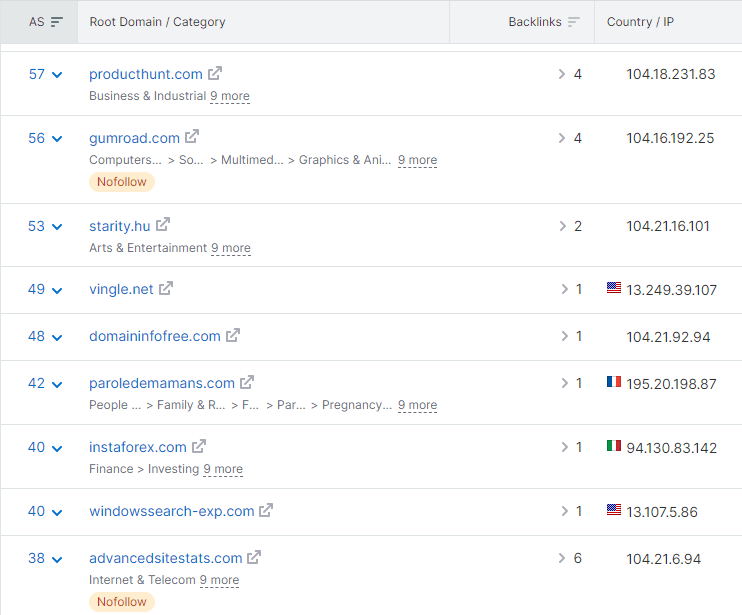Show 9 more categories for instaforex.com

223,469
